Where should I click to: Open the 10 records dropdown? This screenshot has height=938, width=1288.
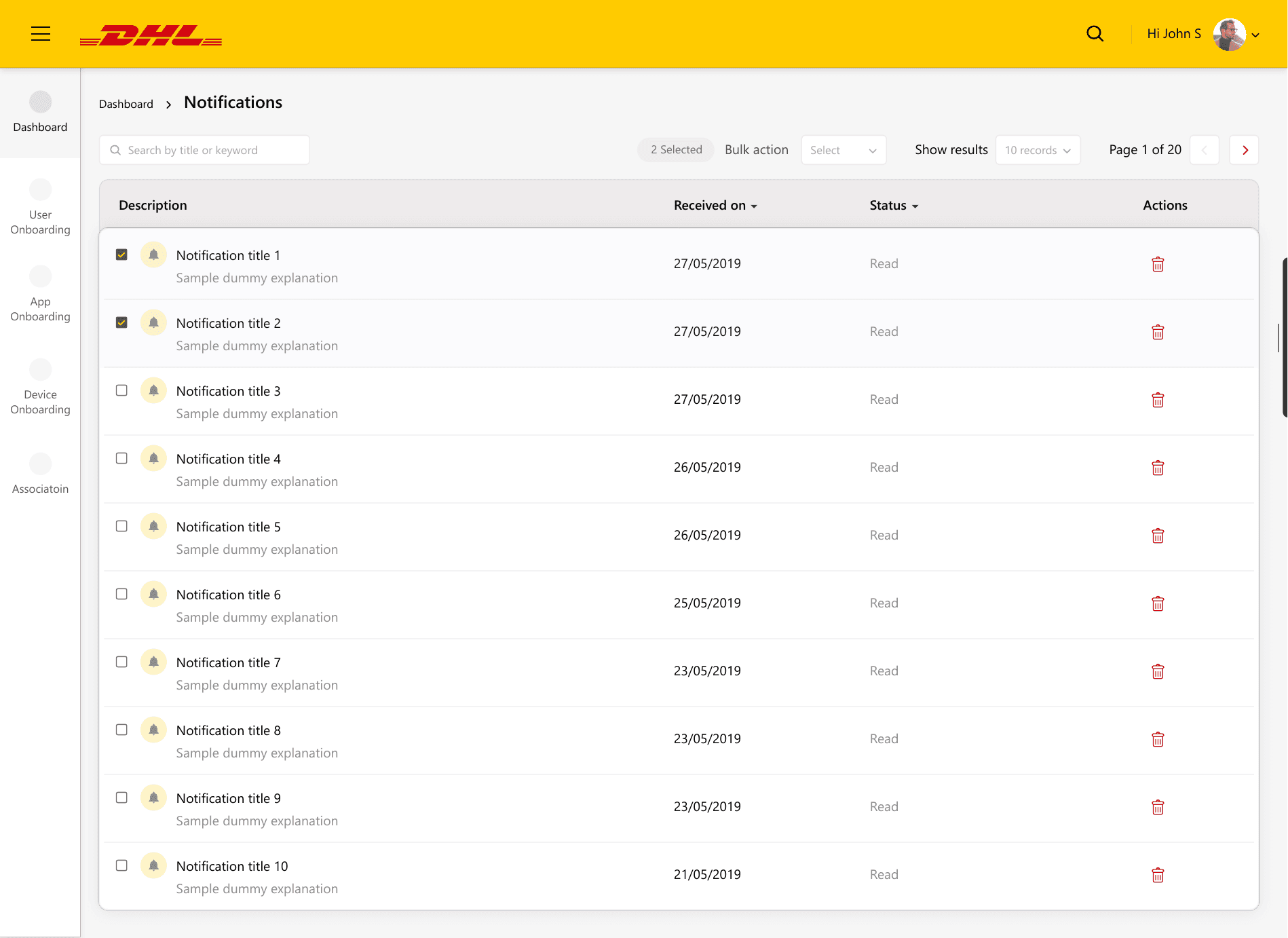coord(1038,150)
